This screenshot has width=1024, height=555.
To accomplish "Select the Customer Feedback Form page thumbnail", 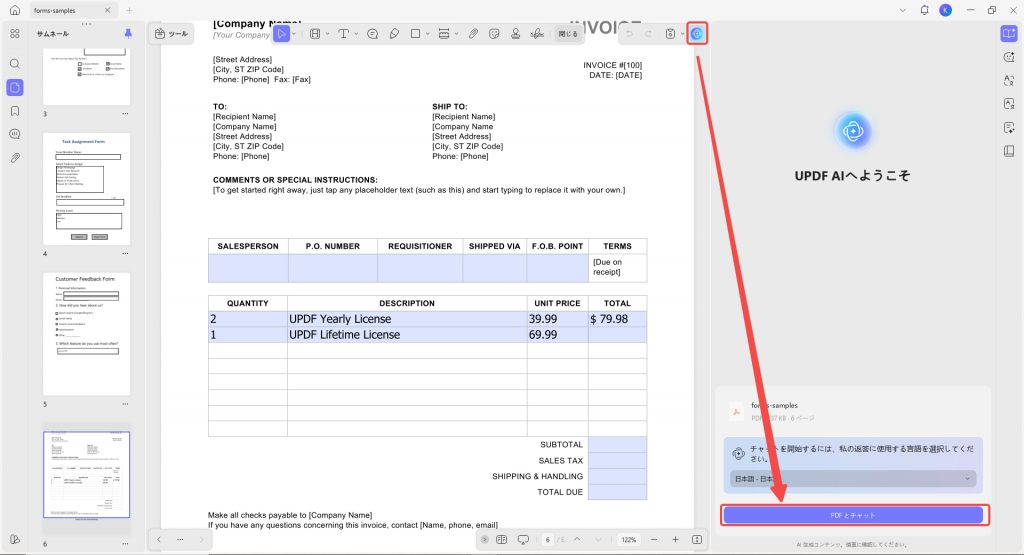I will (x=87, y=334).
